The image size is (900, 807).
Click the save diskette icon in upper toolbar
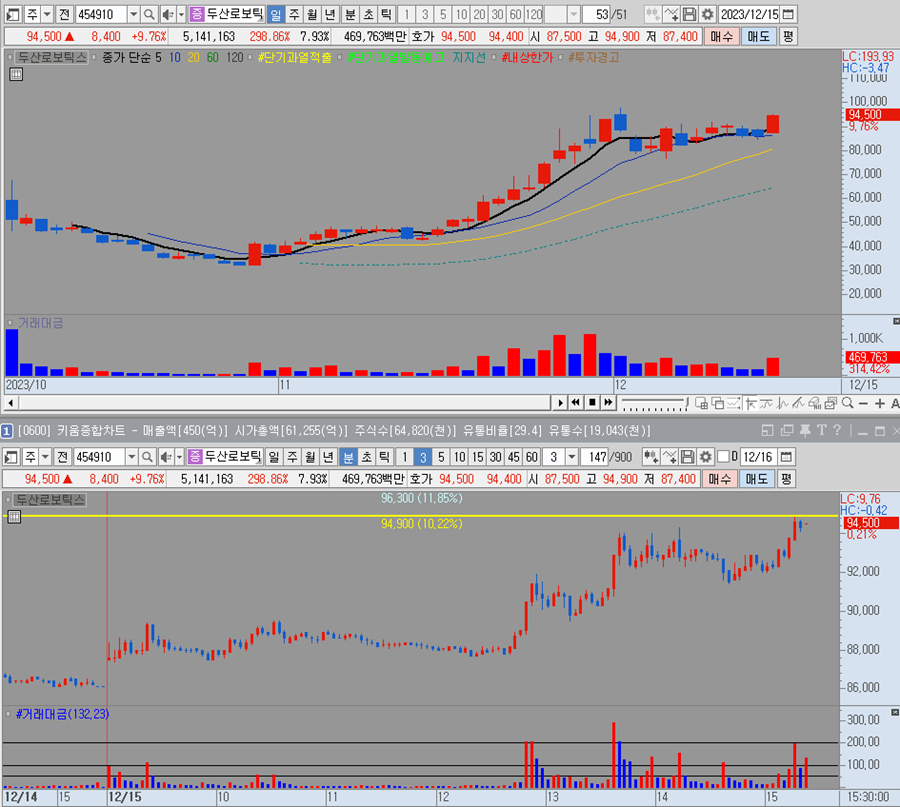pos(689,14)
